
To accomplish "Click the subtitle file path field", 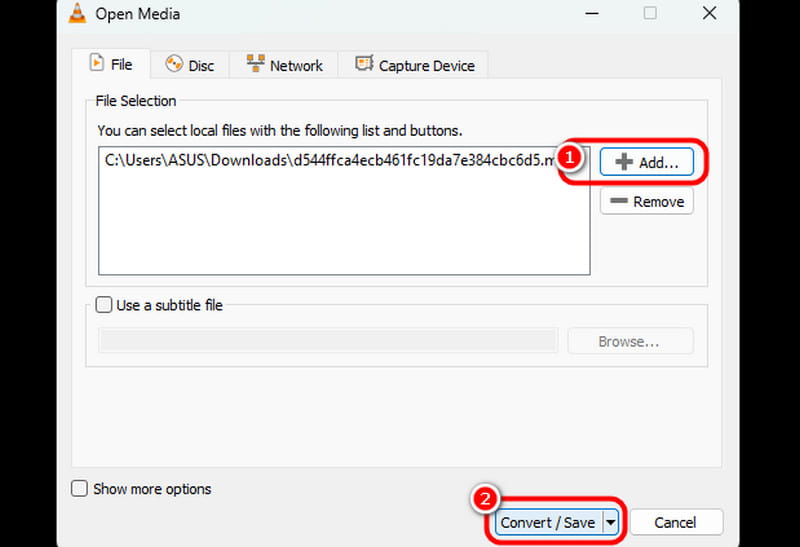I will pos(327,341).
